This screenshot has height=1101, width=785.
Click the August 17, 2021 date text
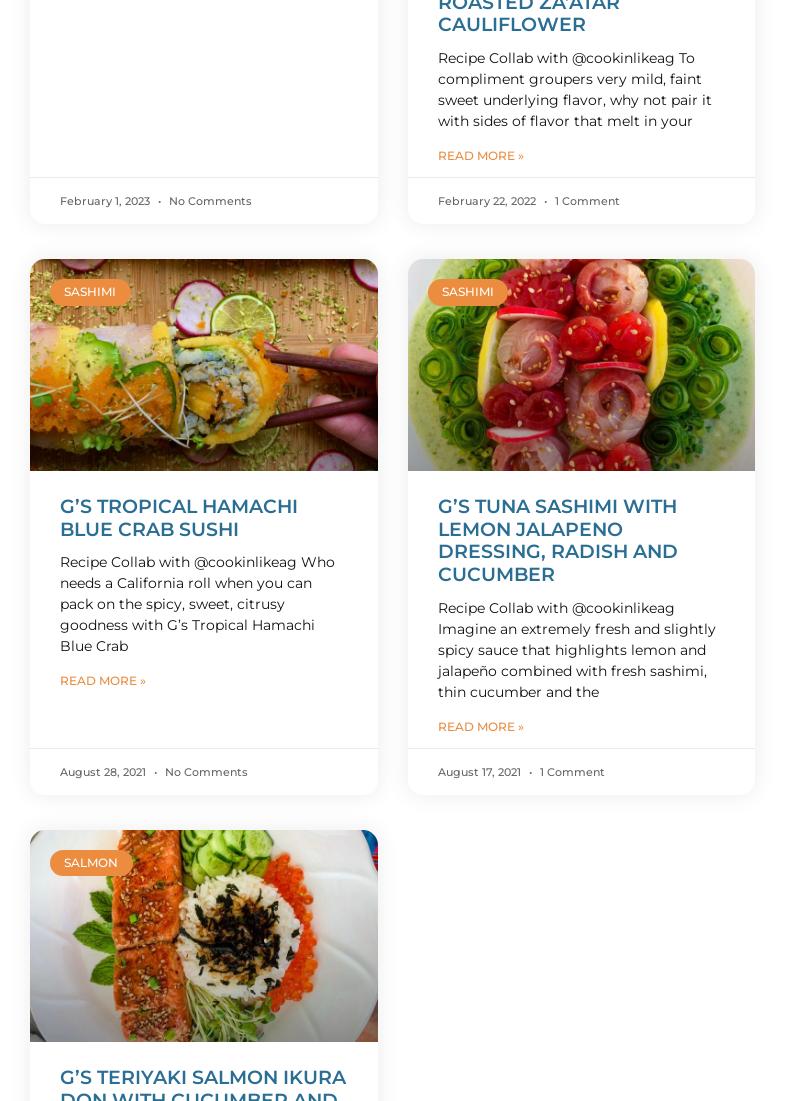pos(479,772)
